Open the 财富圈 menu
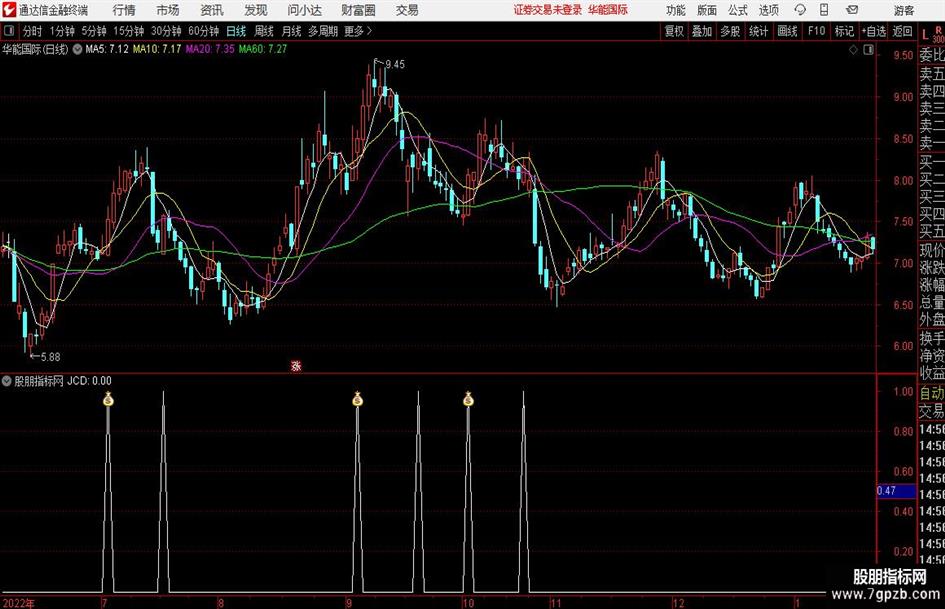Screen dimensions: 945x609 tap(358, 10)
